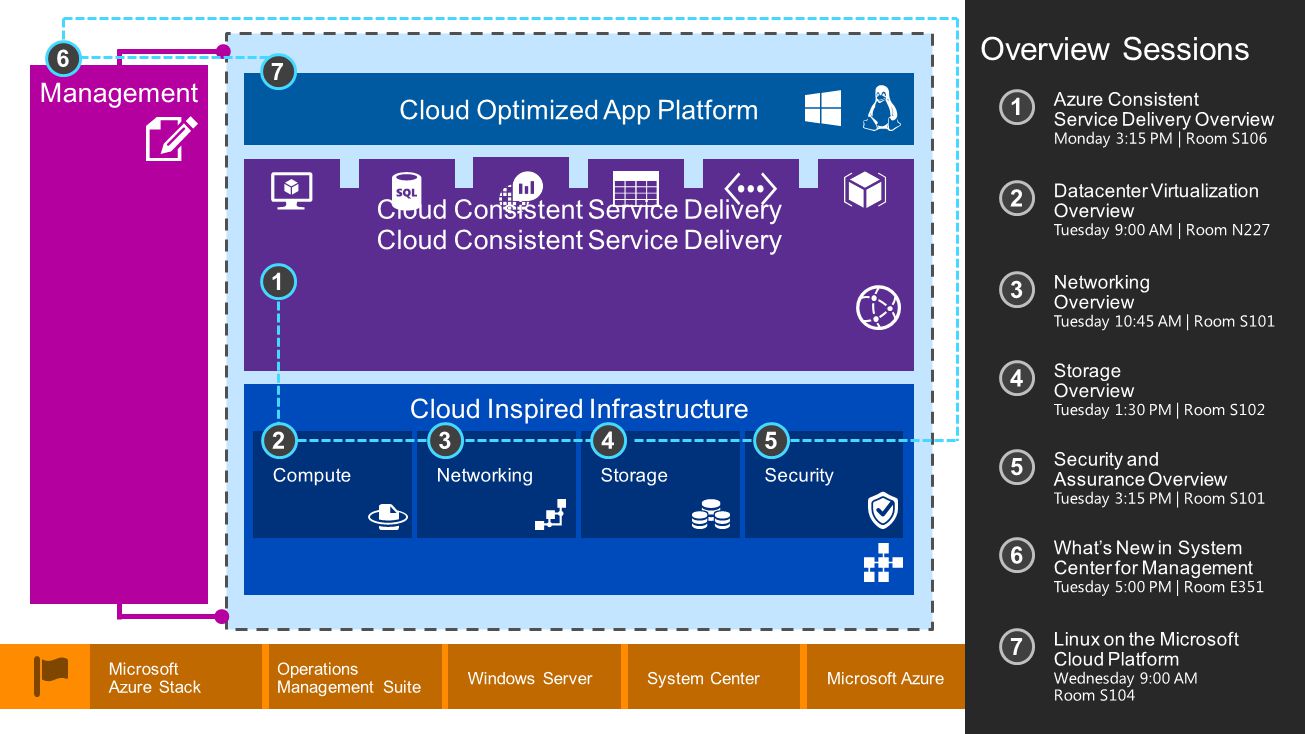This screenshot has height=734, width=1305.
Task: Click the Overview Sessions heading
Action: click(x=1115, y=49)
